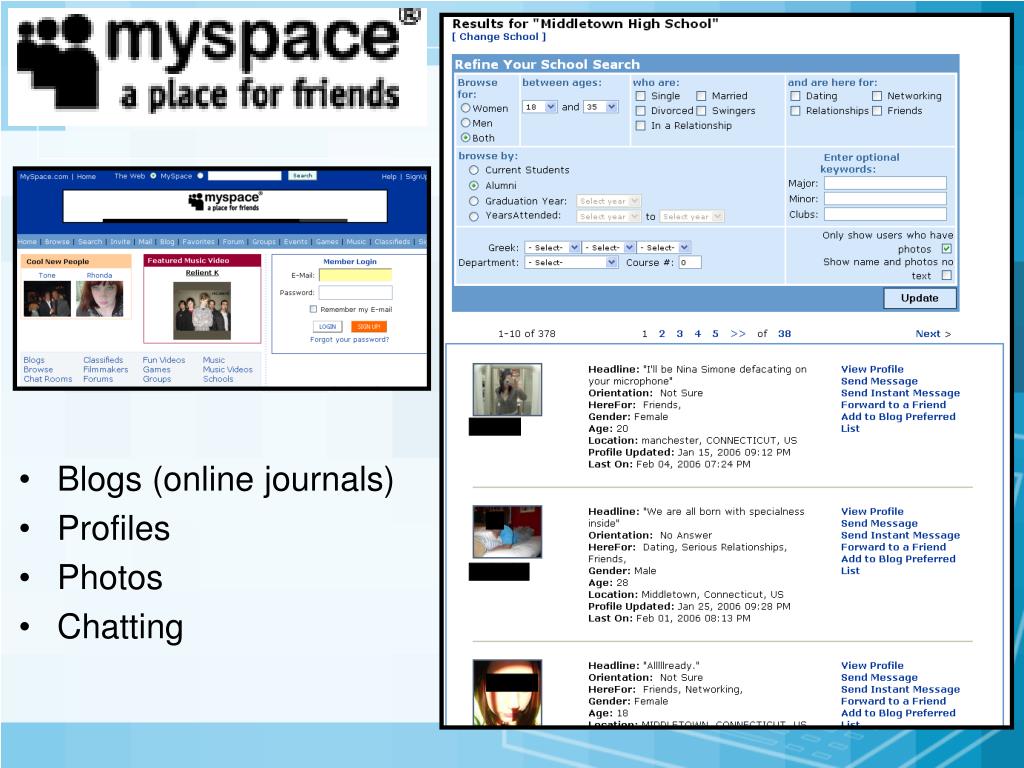
Task: Open the third Greek select dropdown
Action: click(664, 248)
